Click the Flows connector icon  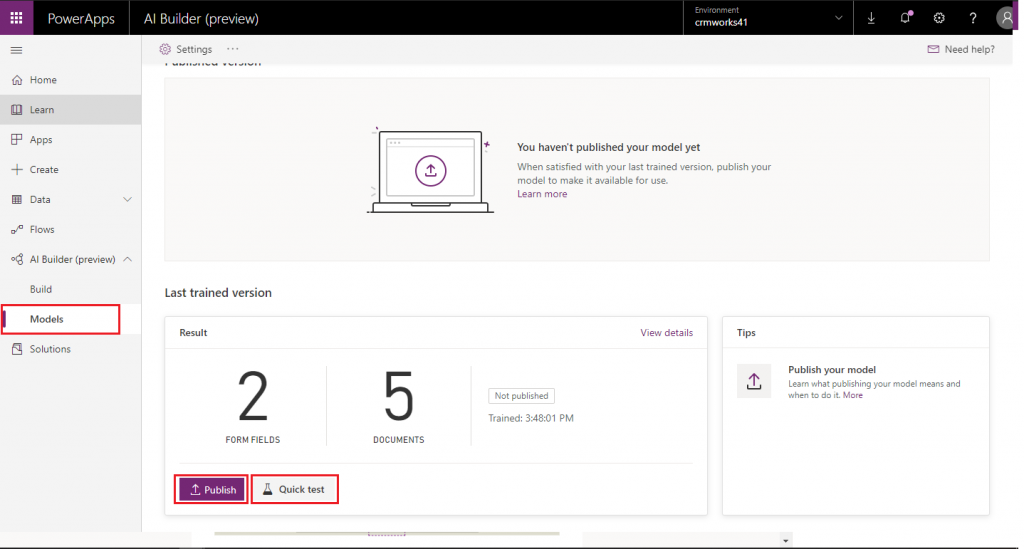coord(17,230)
